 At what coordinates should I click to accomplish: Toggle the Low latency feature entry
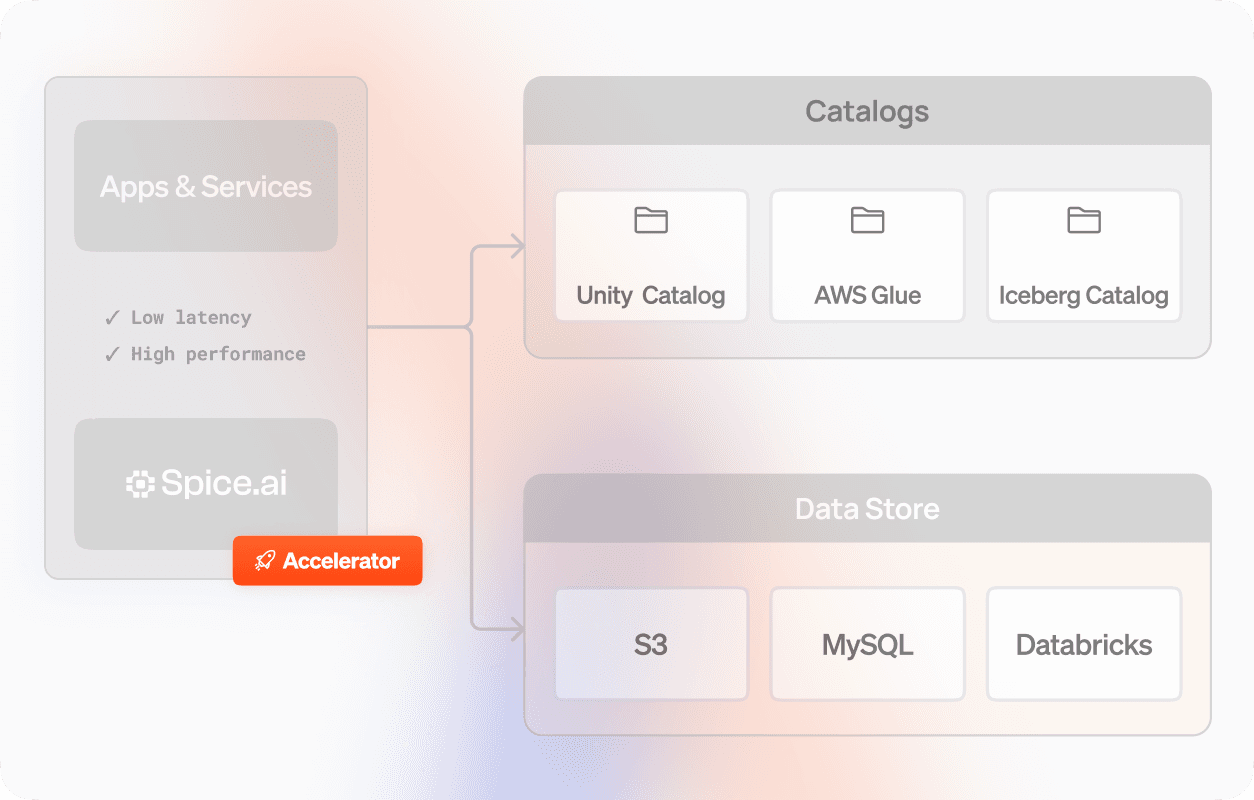[190, 317]
